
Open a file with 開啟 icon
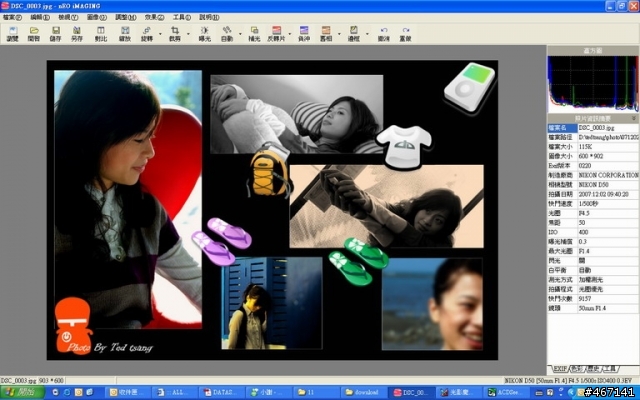click(34, 34)
